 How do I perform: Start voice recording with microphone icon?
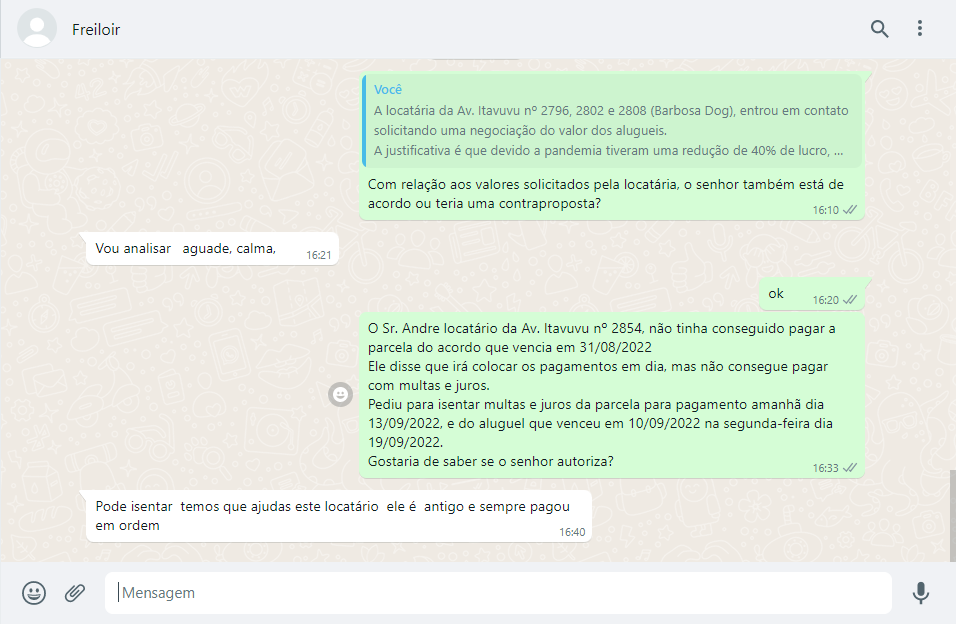pyautogui.click(x=921, y=593)
